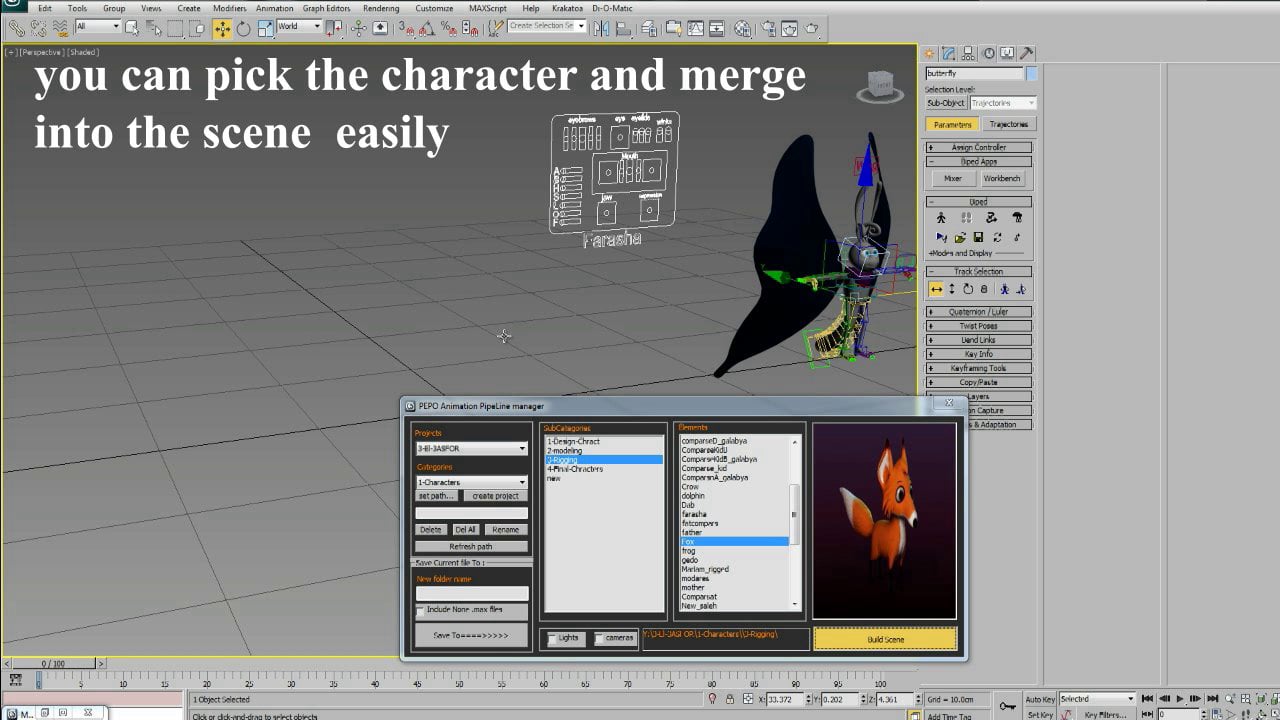Activate the Rotate tool in toolbar
This screenshot has height=720, width=1280.
[x=243, y=28]
